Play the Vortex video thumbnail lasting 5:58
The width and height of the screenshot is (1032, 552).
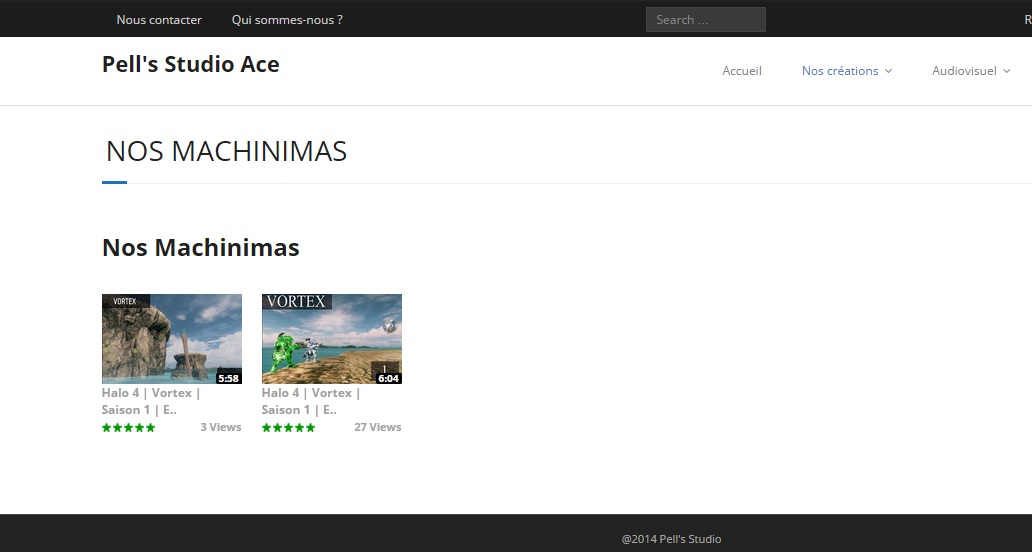(x=172, y=339)
